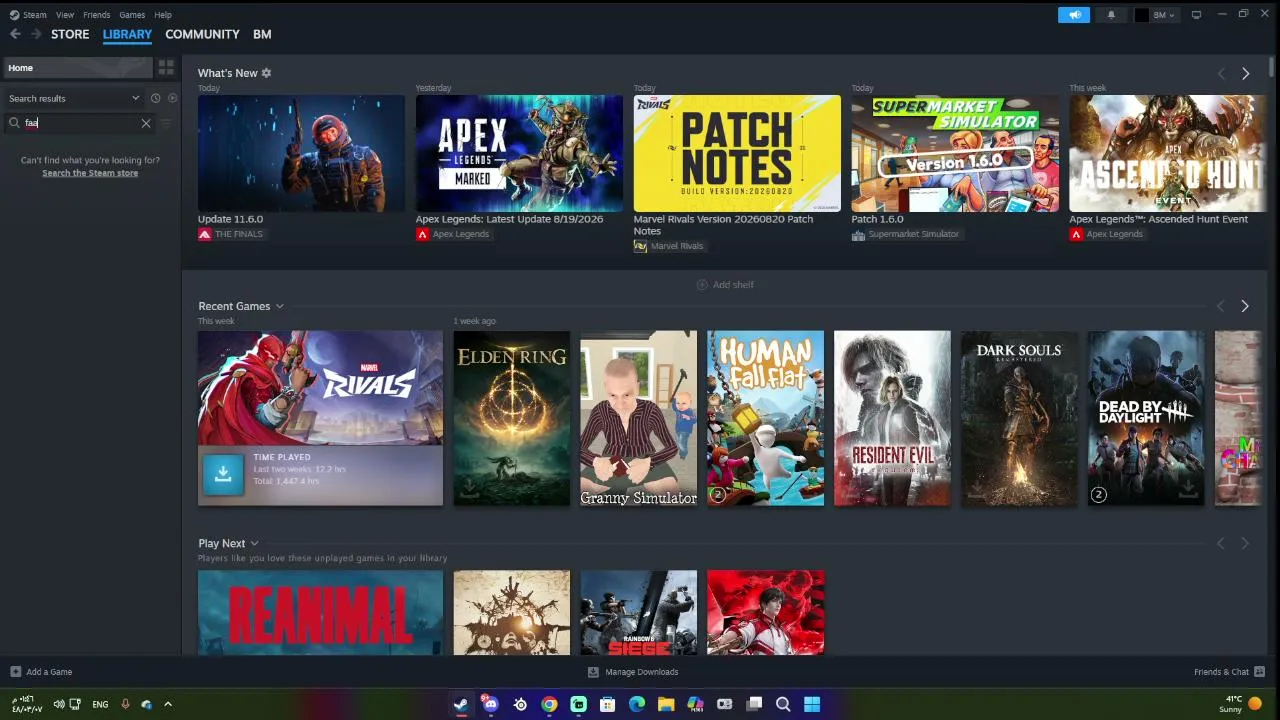Switch to Big Picture mode

(1196, 15)
